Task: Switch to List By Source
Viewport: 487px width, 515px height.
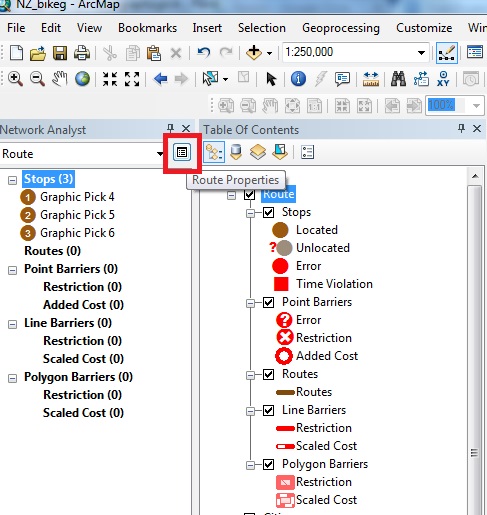Action: tap(236, 152)
